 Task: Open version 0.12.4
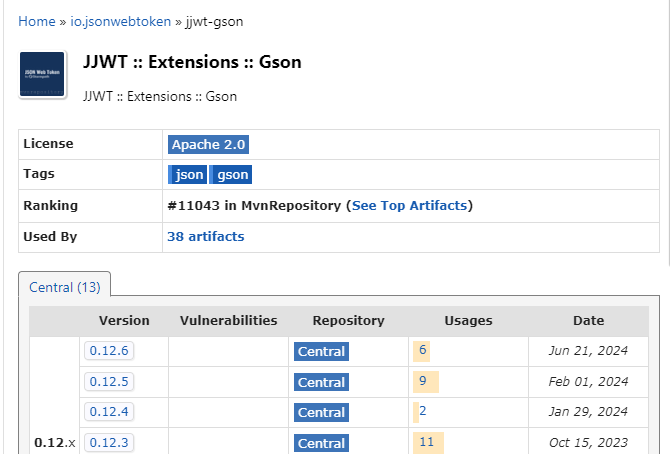coord(109,411)
